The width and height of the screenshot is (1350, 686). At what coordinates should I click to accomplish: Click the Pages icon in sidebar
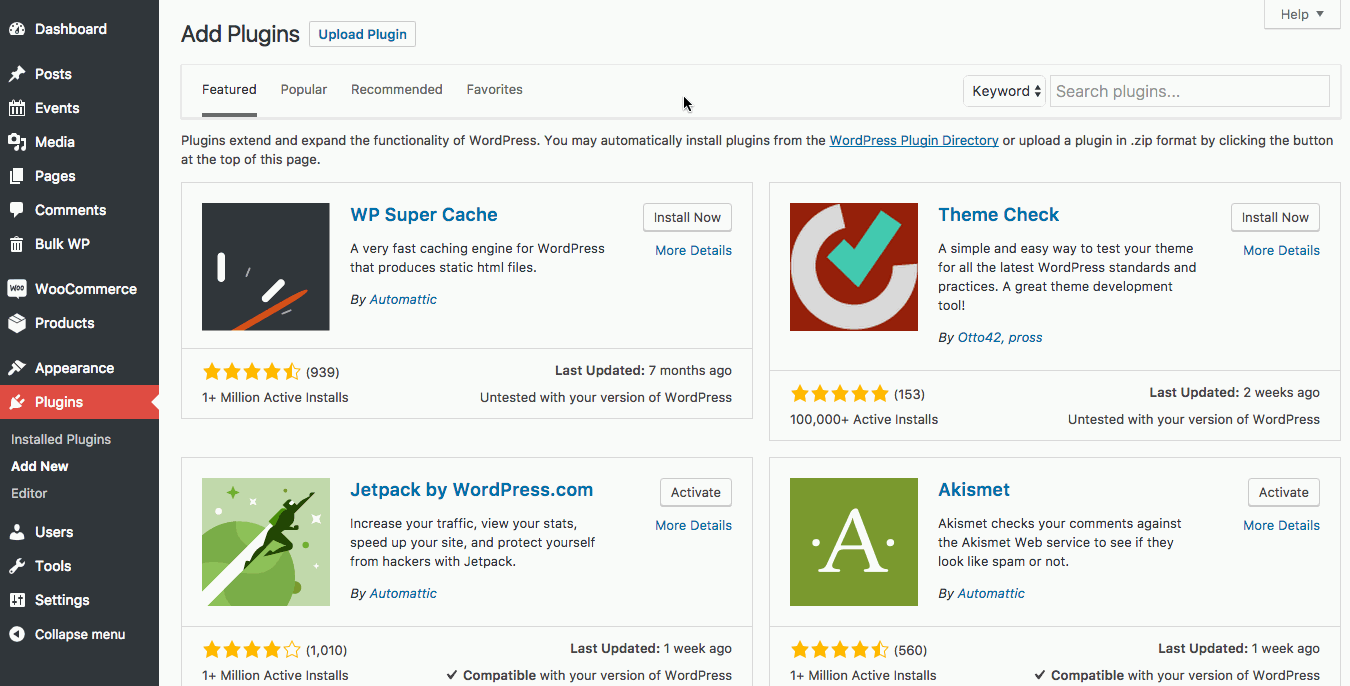17,176
